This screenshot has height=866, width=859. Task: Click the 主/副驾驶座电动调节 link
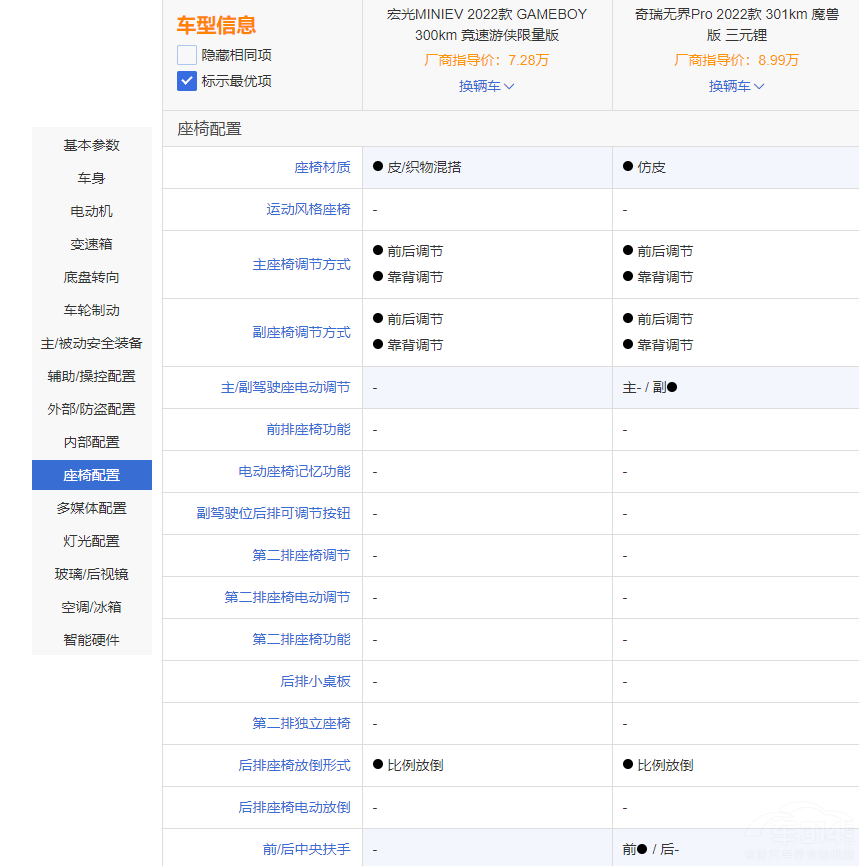tap(286, 387)
